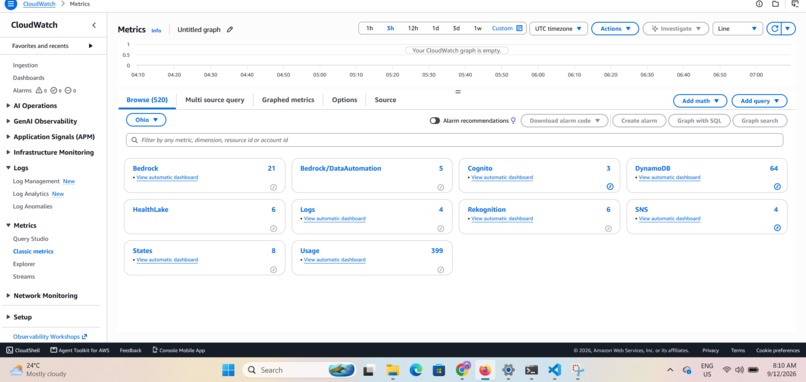The width and height of the screenshot is (806, 382).
Task: Open File Explorer from the taskbar
Action: (393, 370)
